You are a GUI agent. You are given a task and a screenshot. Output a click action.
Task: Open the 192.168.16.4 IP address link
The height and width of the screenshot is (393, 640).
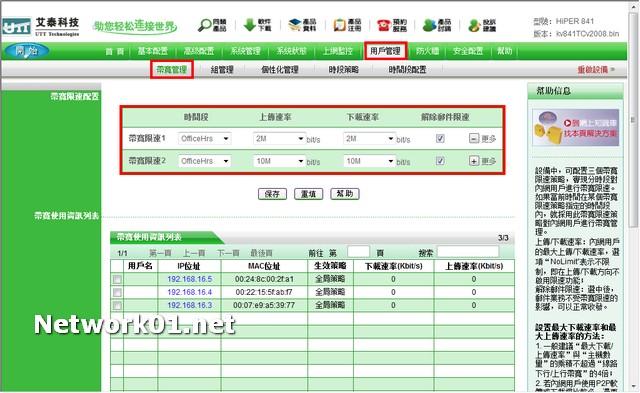coord(189,292)
